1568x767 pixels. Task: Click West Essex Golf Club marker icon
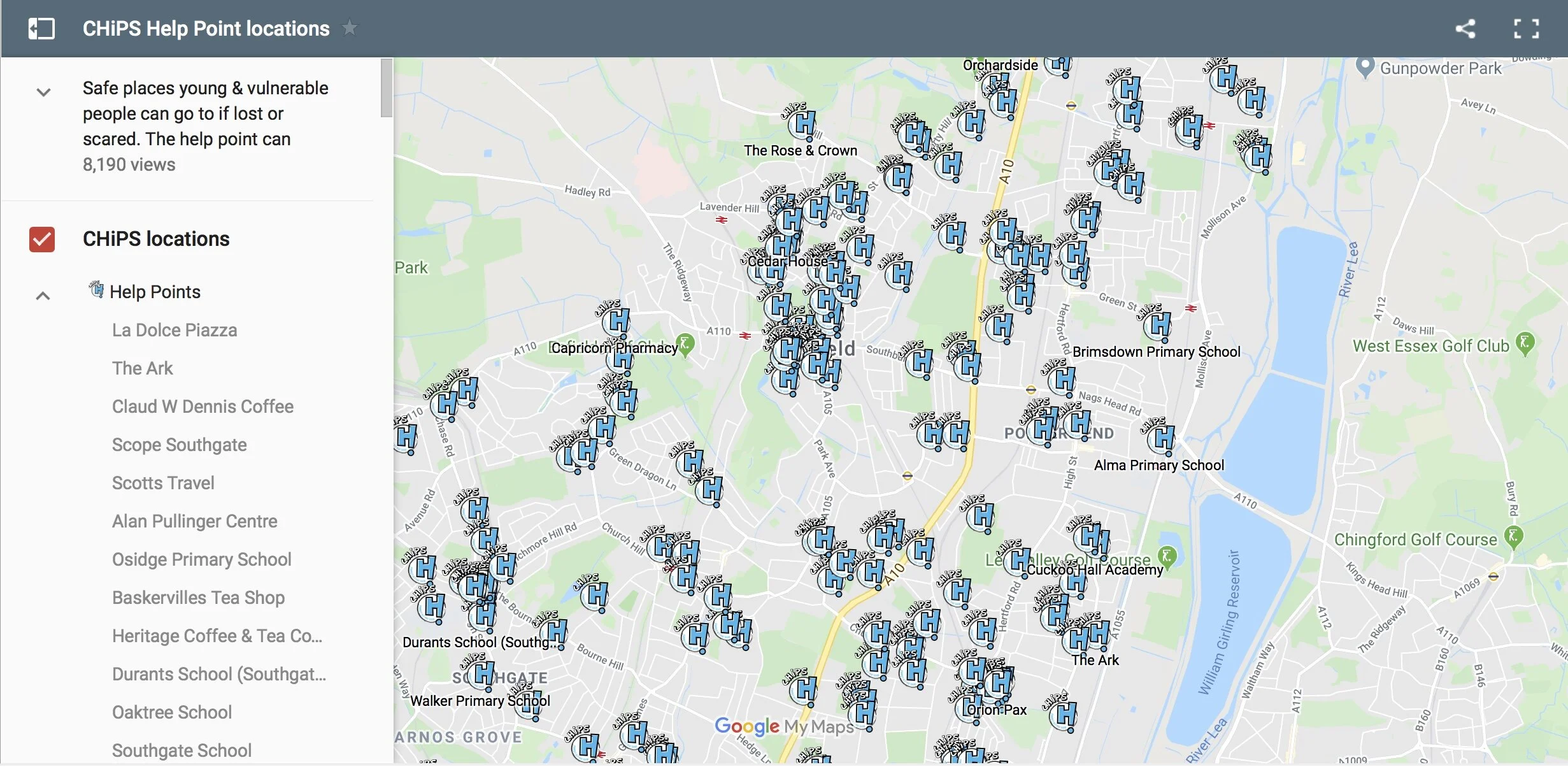1525,343
